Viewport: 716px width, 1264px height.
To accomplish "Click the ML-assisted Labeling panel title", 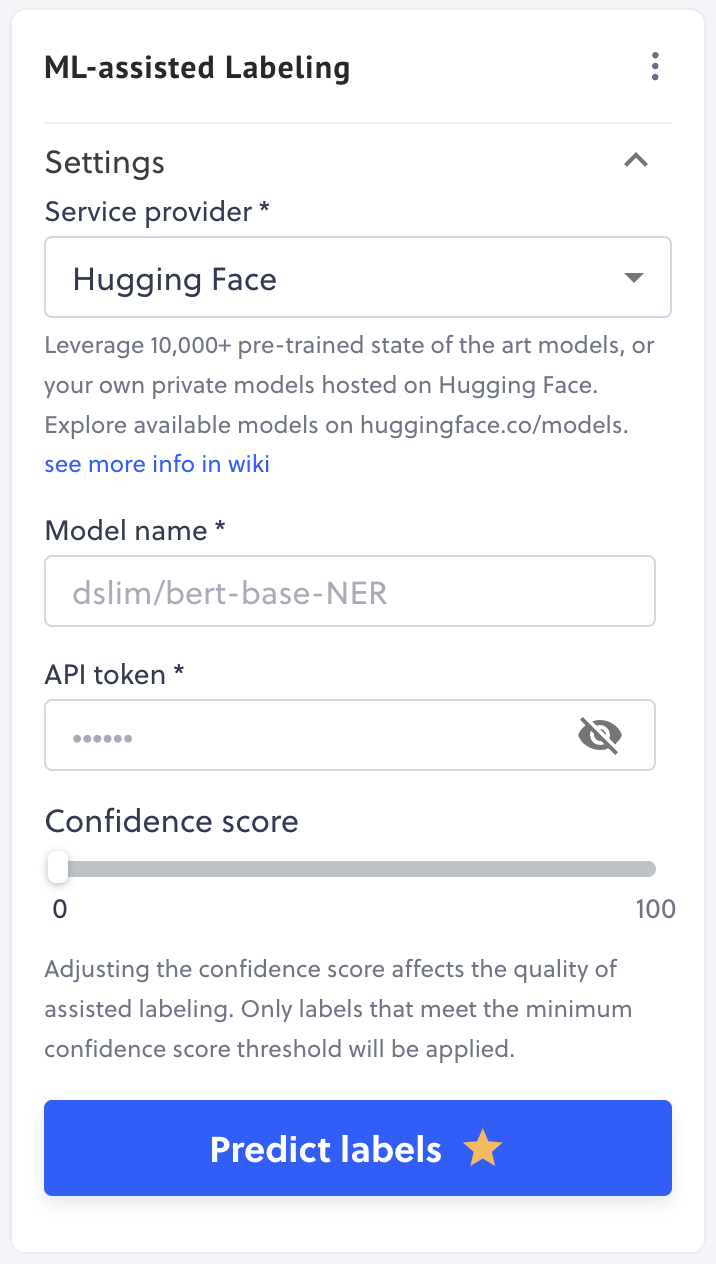I will point(197,69).
